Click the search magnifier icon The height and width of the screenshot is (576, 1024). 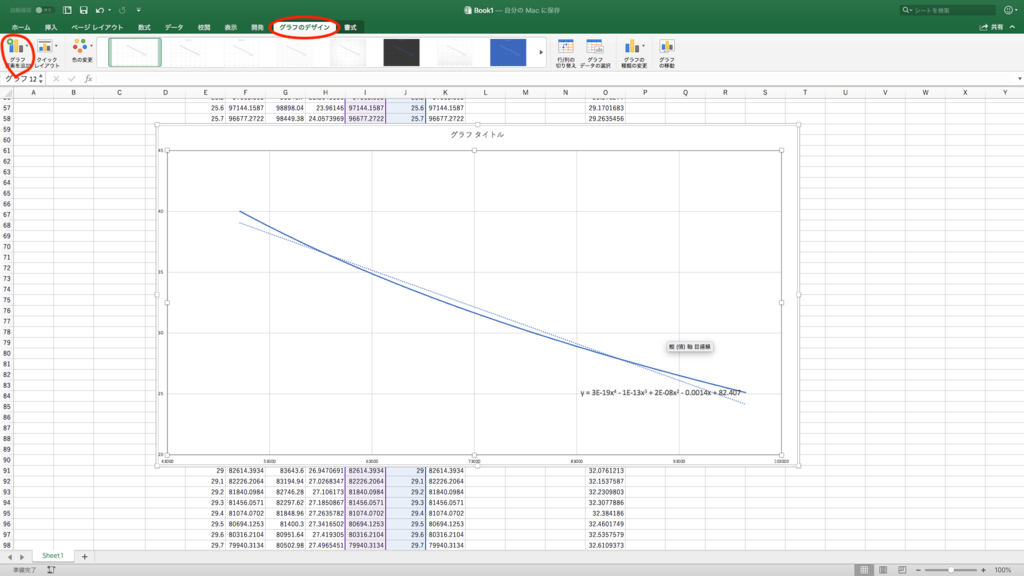tap(906, 10)
